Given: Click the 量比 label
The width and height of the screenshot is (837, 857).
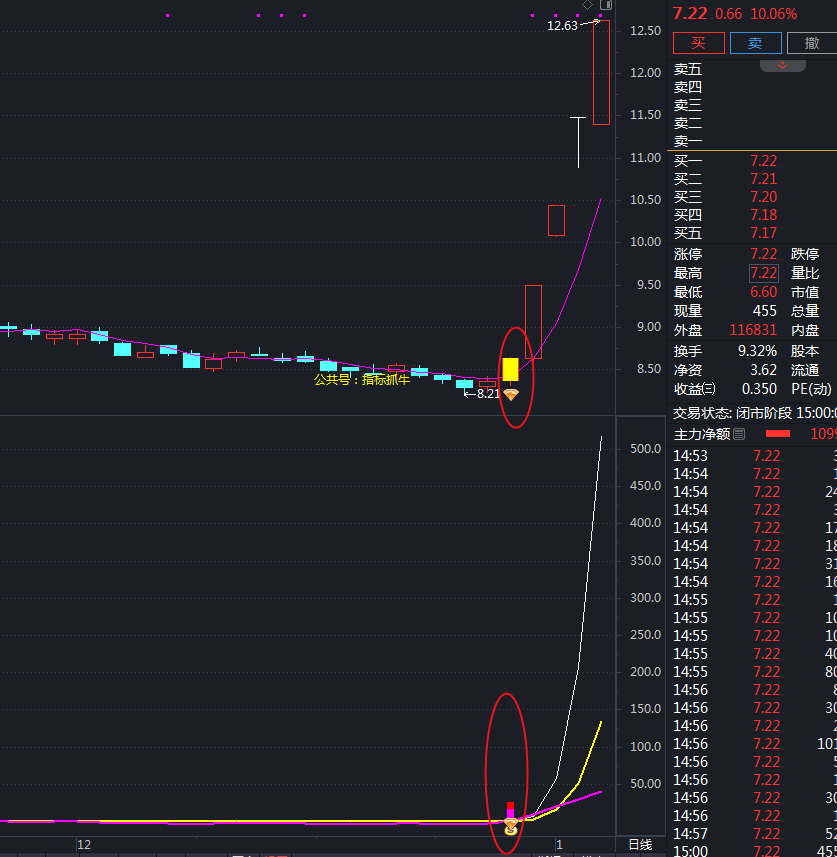Looking at the screenshot, I should pos(805,273).
